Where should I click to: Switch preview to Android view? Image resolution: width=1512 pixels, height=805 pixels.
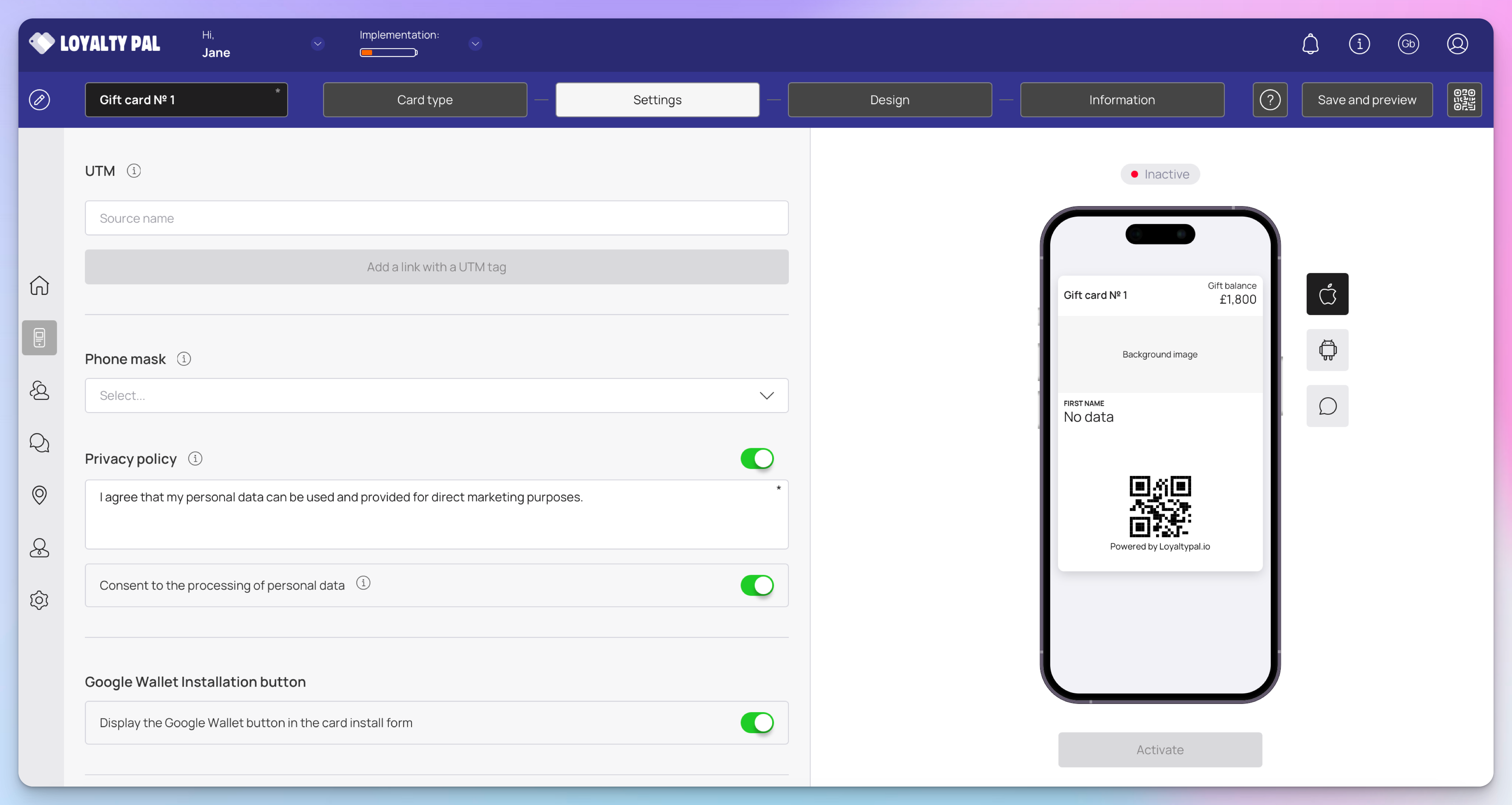(x=1327, y=350)
